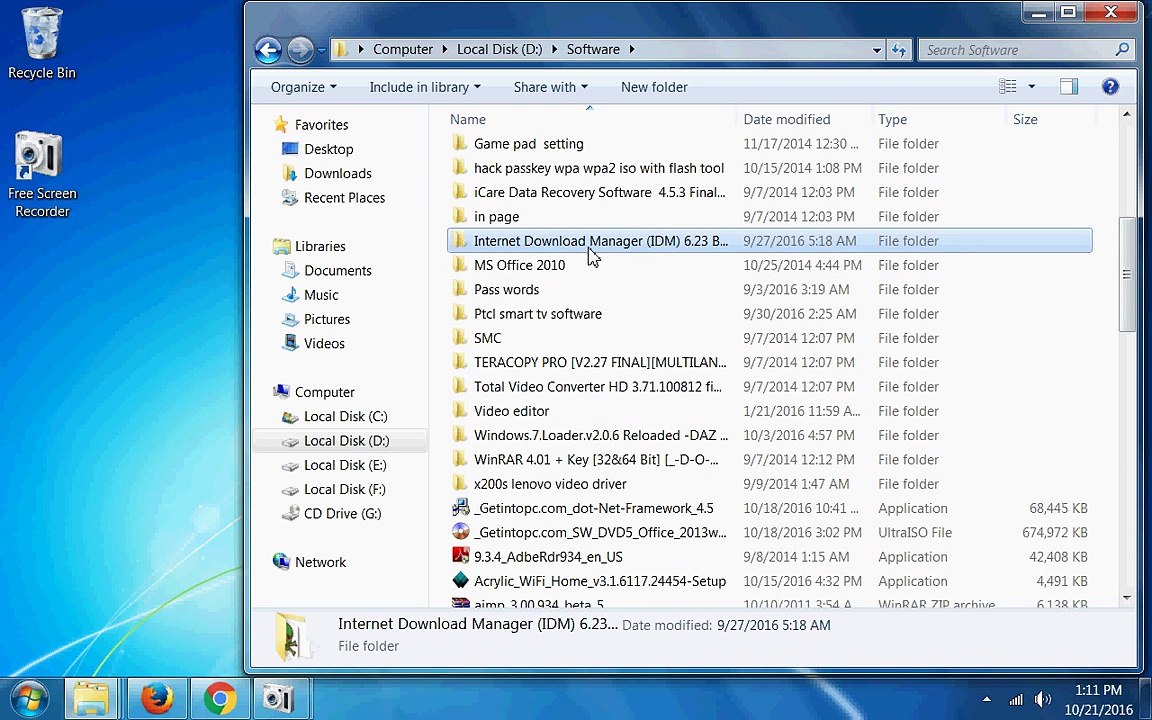Select iCare Data Recovery Software folder

pyautogui.click(x=600, y=192)
